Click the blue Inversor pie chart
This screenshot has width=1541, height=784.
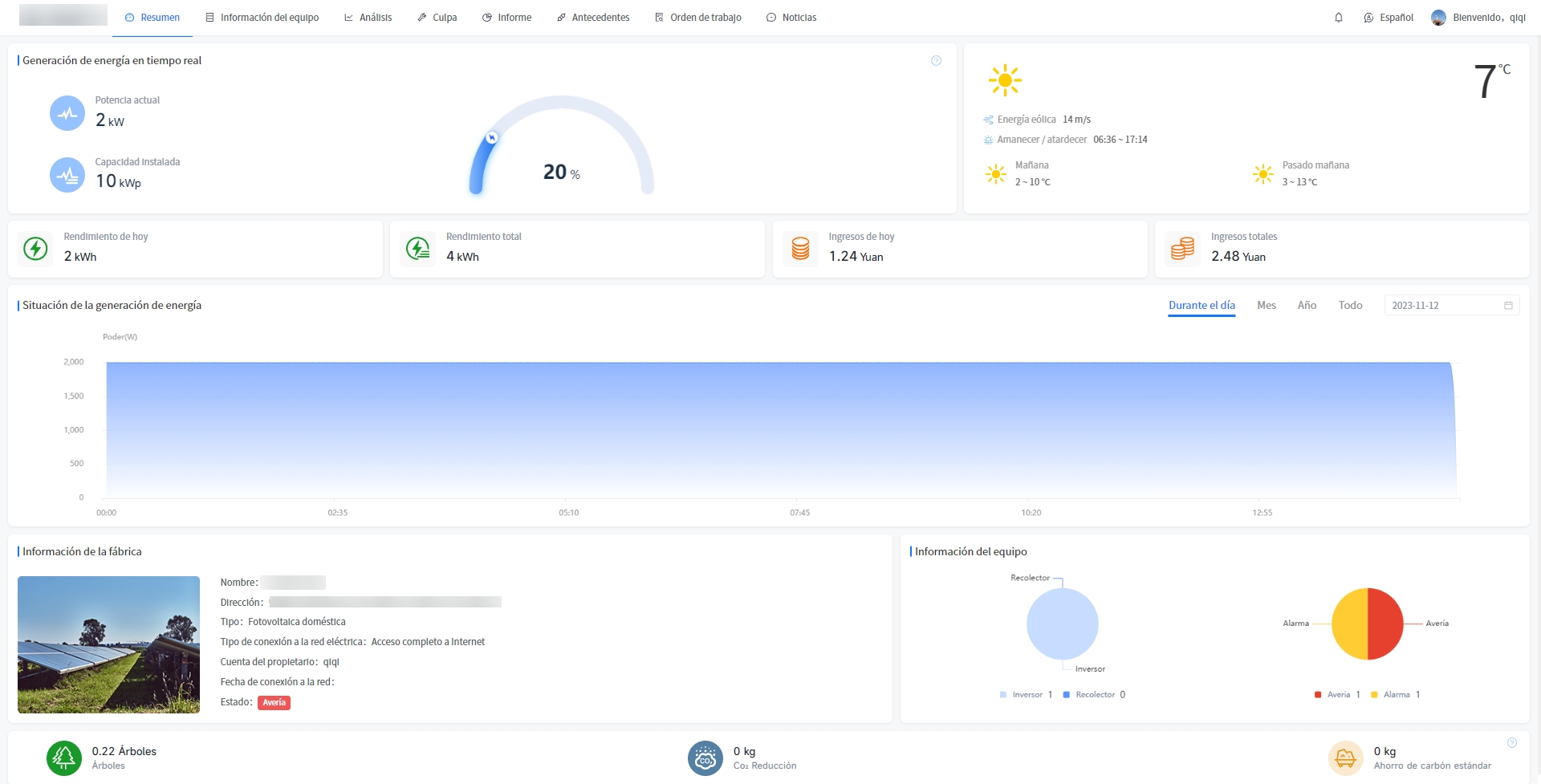click(x=1062, y=624)
